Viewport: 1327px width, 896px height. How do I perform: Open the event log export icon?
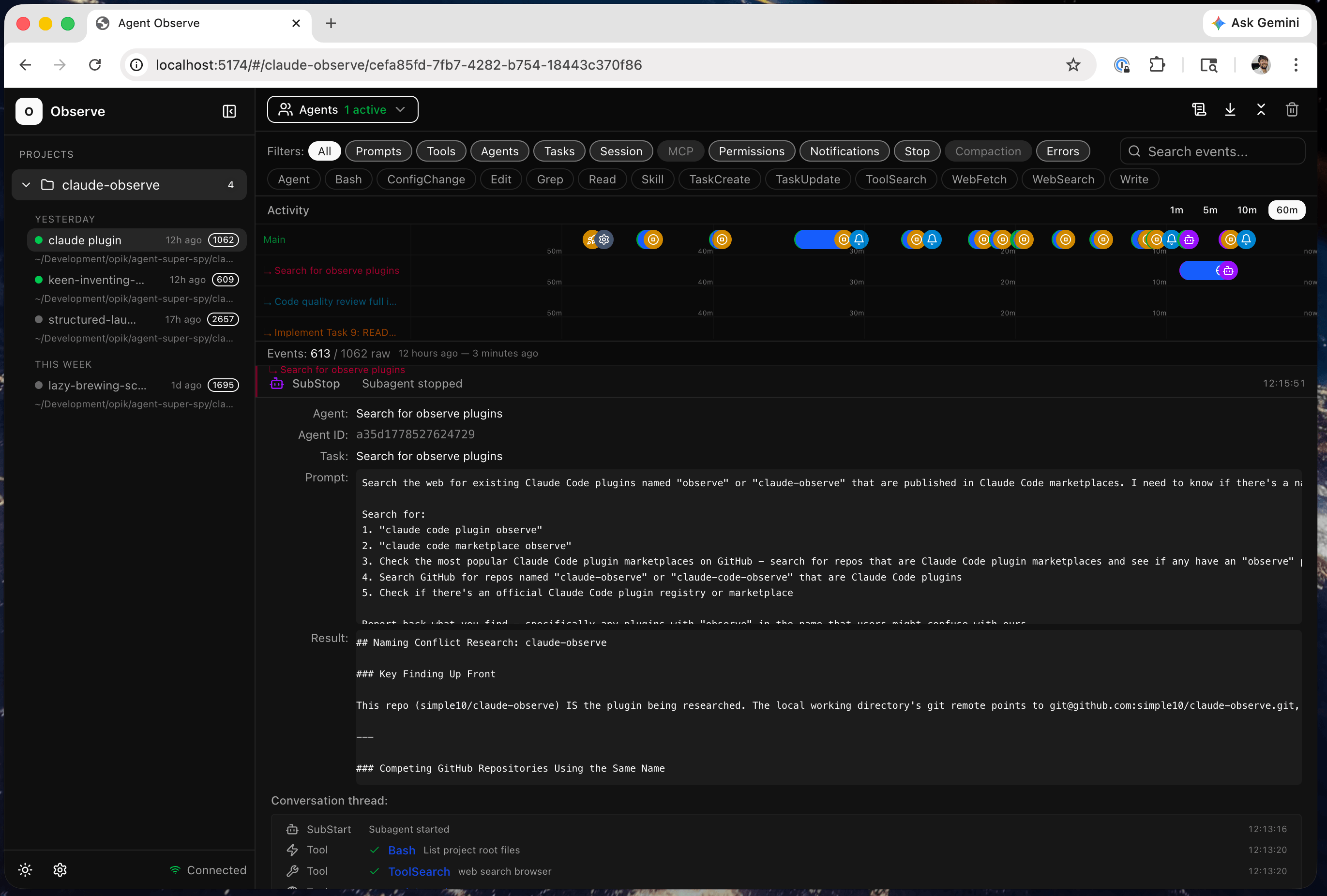(1199, 109)
